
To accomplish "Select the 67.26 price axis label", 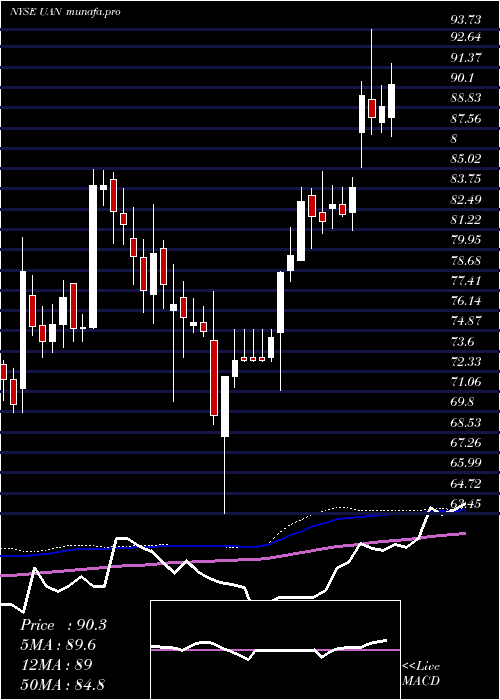I will pos(466,443).
